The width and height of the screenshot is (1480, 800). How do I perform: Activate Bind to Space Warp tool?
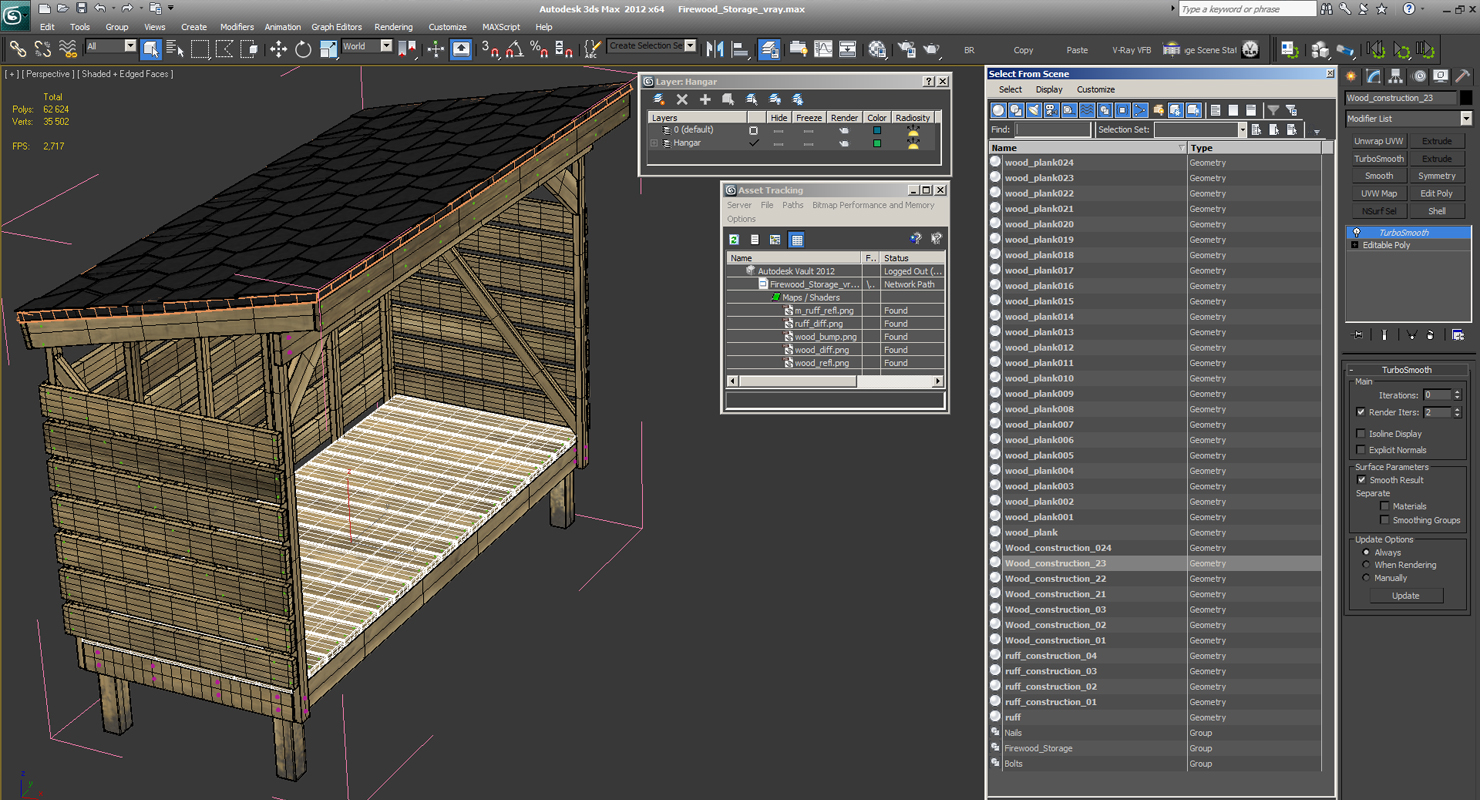tap(68, 48)
